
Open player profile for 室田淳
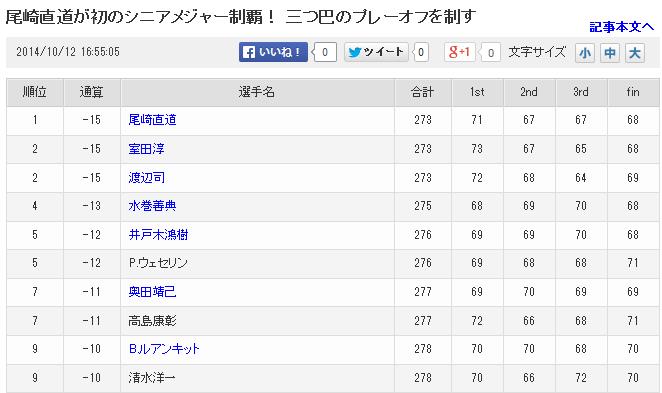(147, 149)
